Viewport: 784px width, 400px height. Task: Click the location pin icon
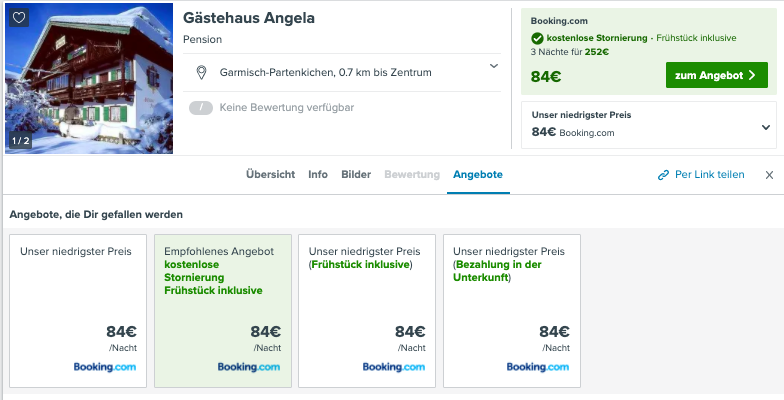coord(201,72)
